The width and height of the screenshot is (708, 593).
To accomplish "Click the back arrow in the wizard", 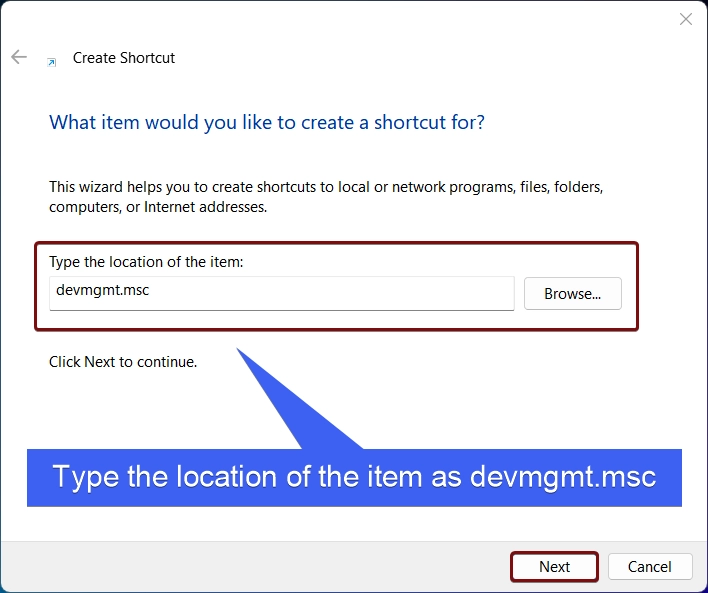I will 19,57.
